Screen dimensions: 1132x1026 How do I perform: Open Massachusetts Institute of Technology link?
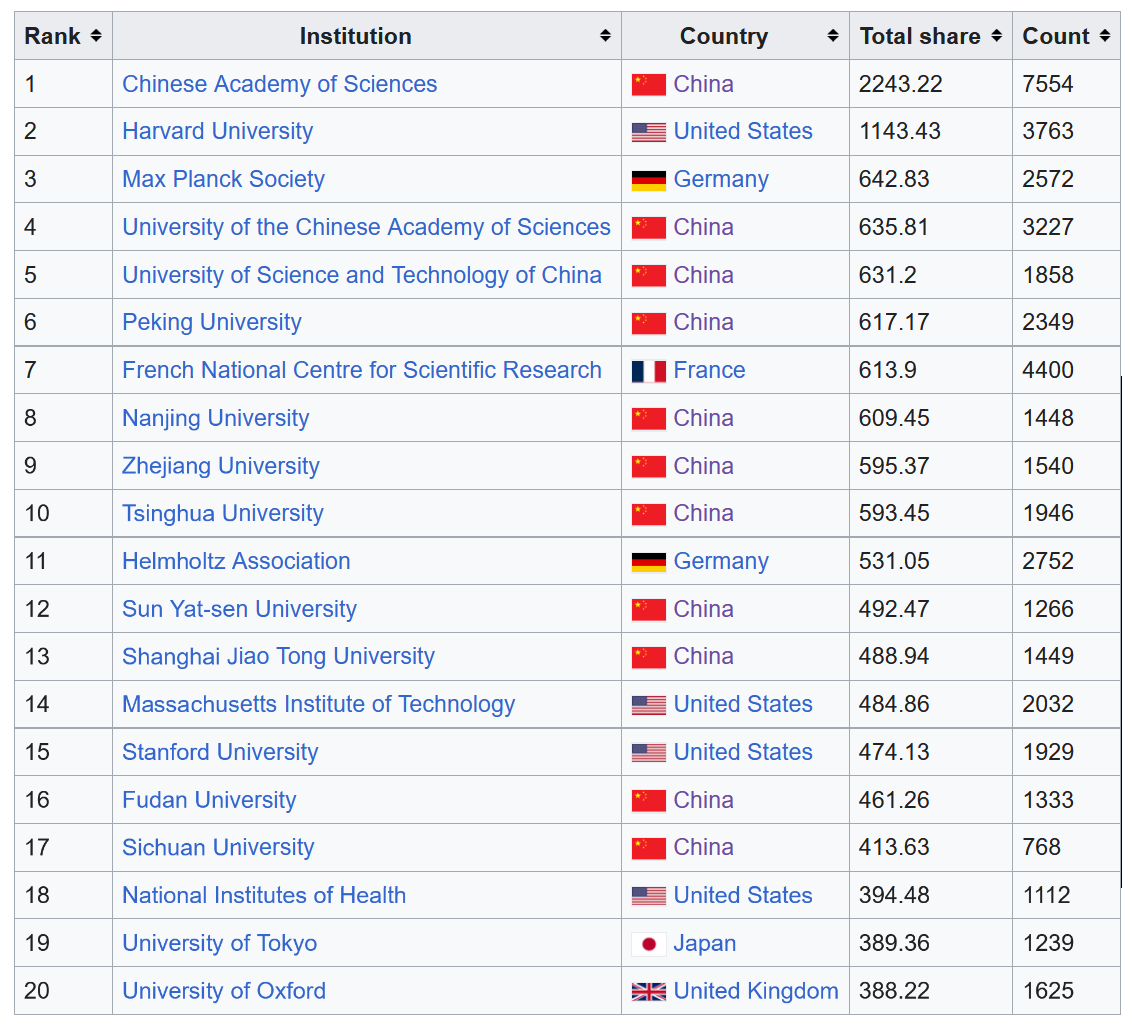(x=318, y=704)
